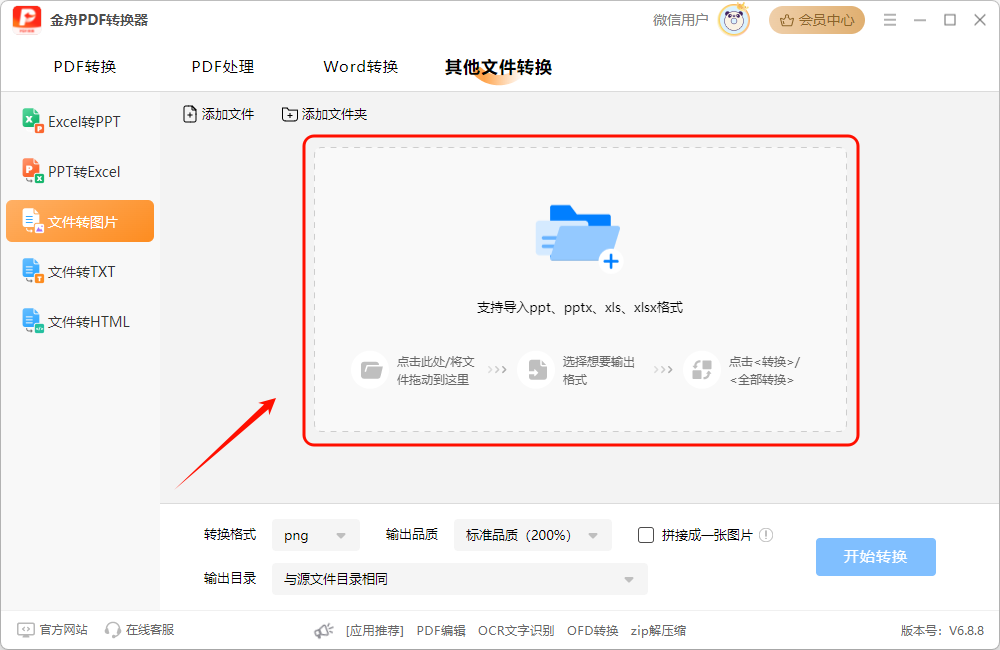
Task: Open the 转换格式 png dropdown
Action: tap(316, 535)
